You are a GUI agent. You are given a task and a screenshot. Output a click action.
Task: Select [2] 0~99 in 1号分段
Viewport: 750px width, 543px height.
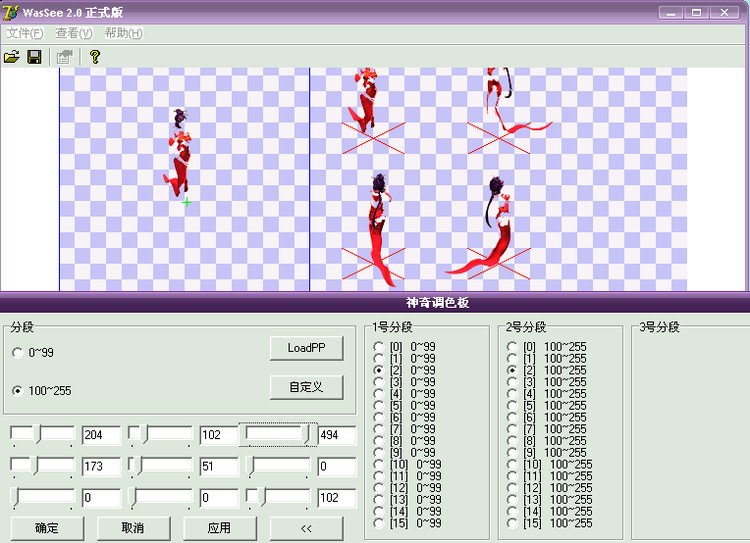(x=405, y=370)
